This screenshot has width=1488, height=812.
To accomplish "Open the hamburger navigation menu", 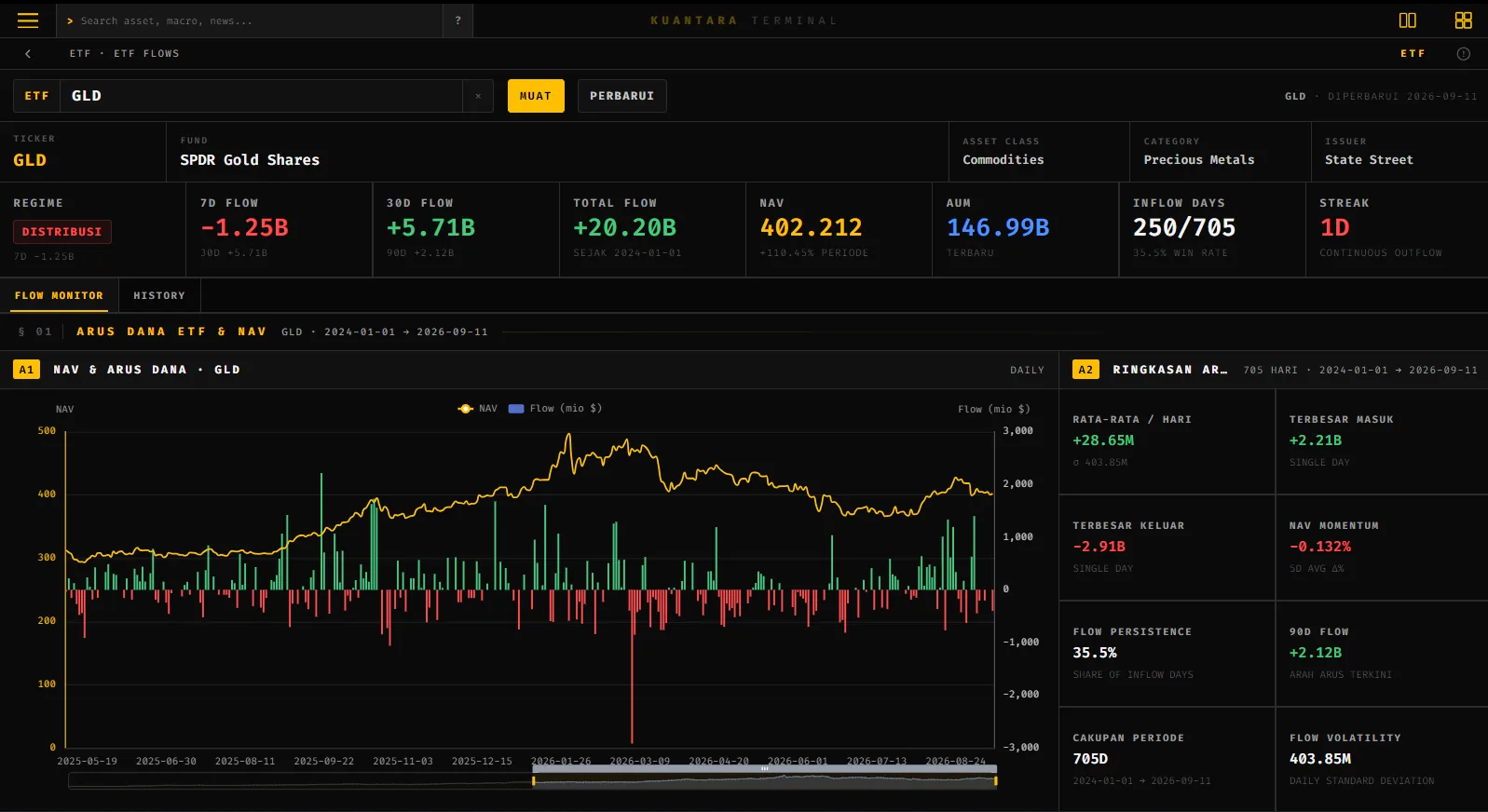I will click(28, 20).
